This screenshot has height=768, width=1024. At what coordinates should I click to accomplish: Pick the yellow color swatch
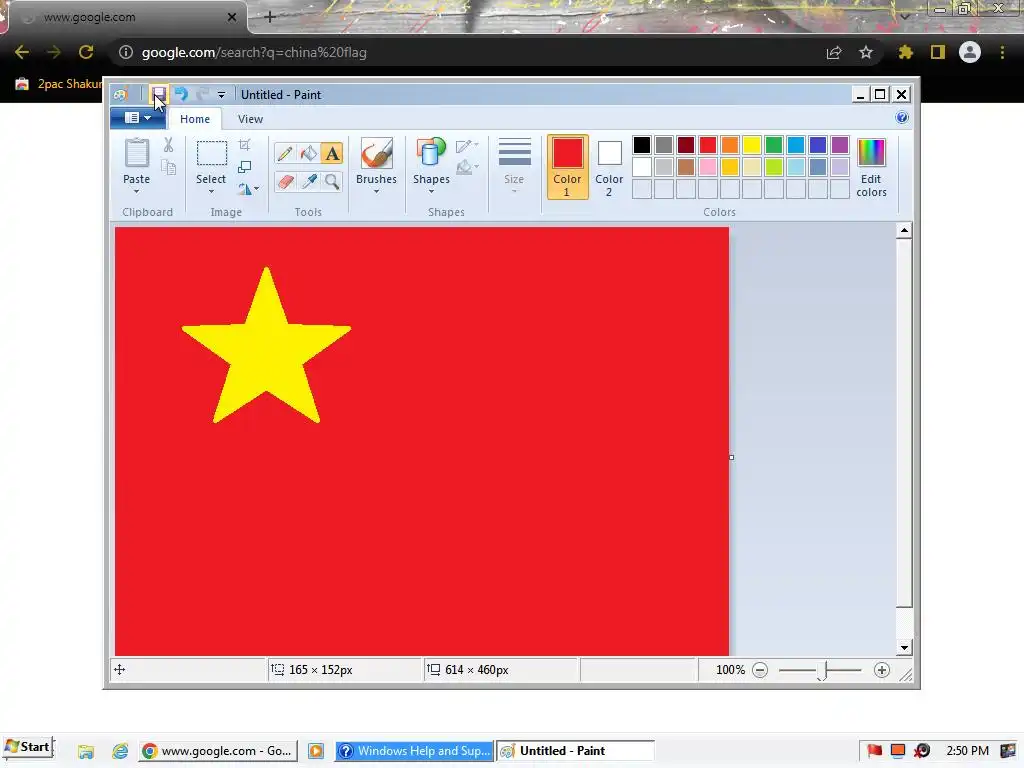coord(752,144)
